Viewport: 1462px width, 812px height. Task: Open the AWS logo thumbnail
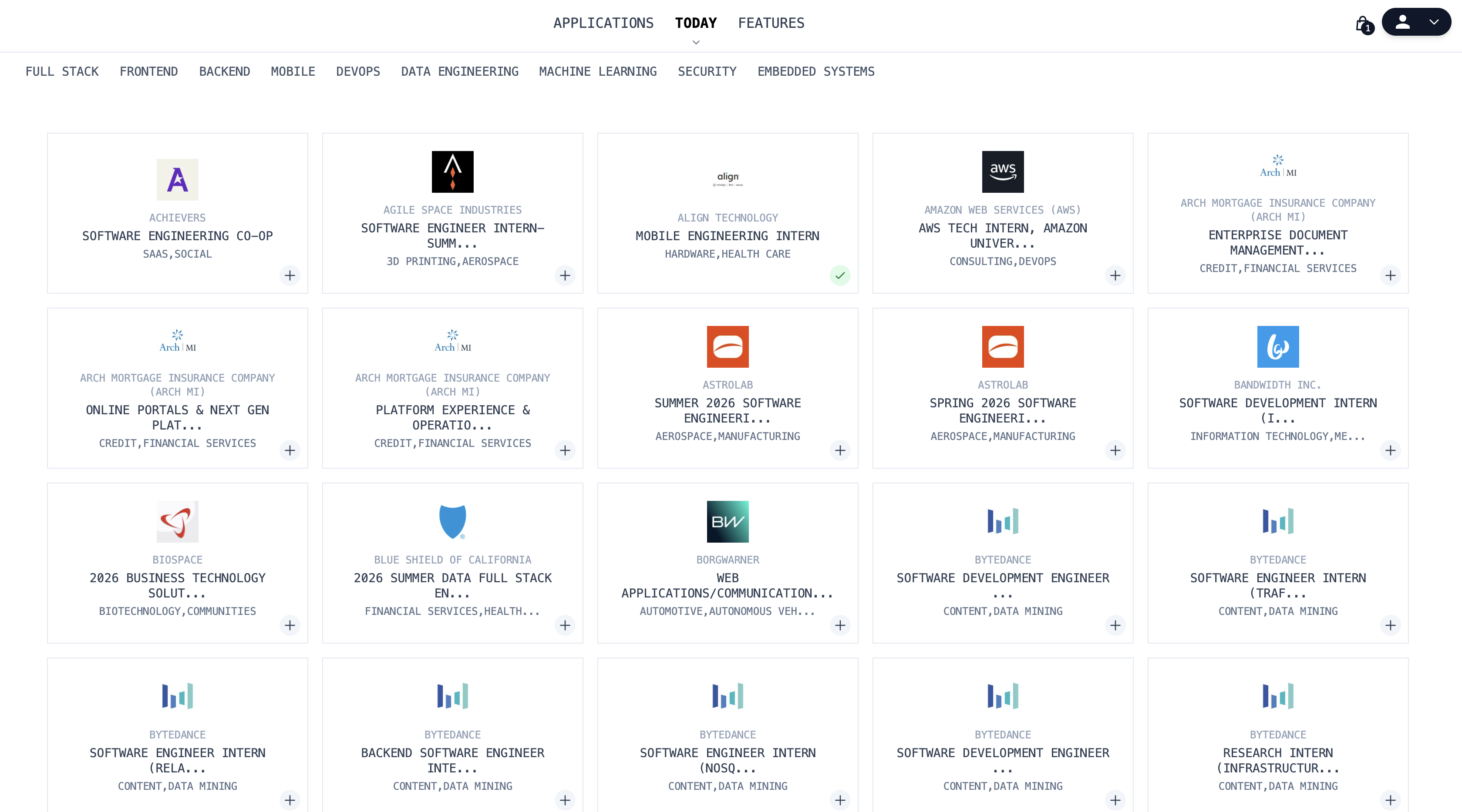[1003, 171]
